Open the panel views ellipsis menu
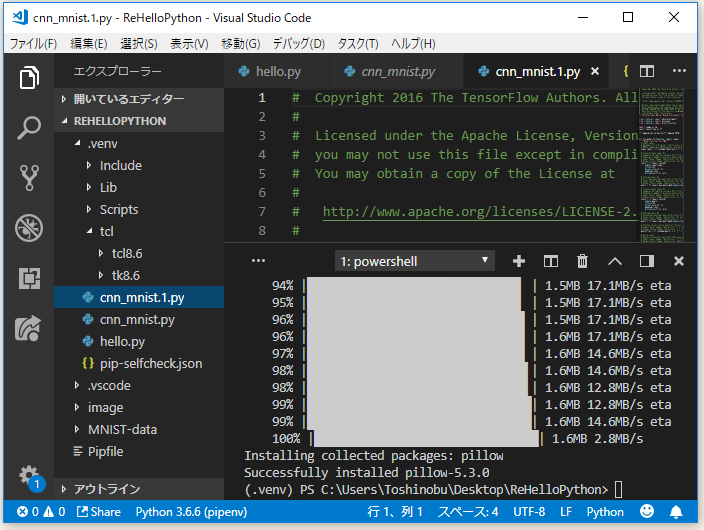 tap(258, 261)
